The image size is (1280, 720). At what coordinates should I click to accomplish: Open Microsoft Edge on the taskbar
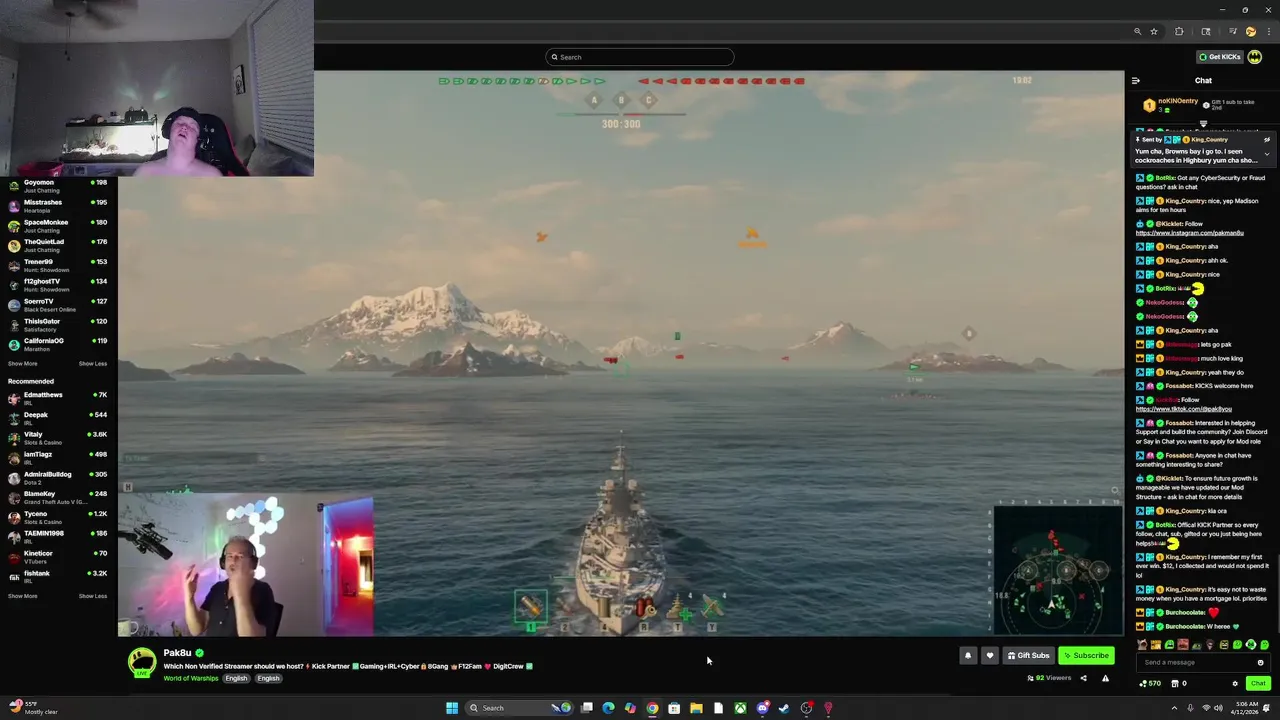click(608, 708)
